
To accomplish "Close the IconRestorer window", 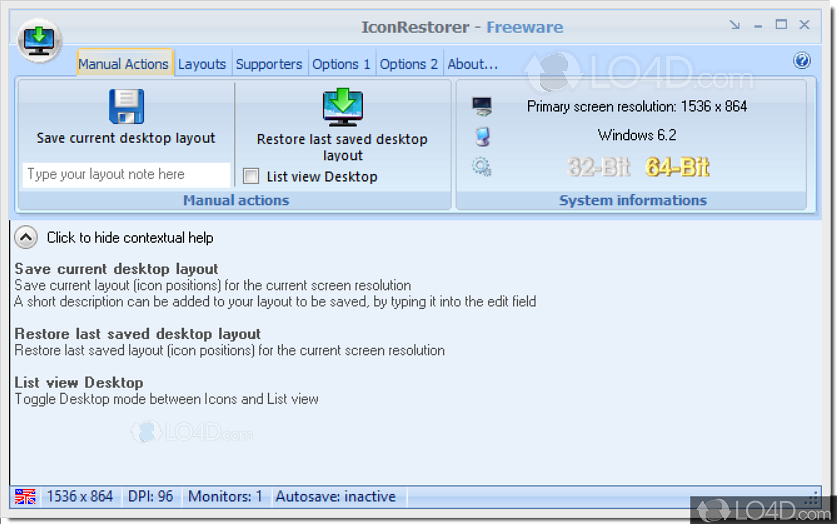I will tap(804, 25).
